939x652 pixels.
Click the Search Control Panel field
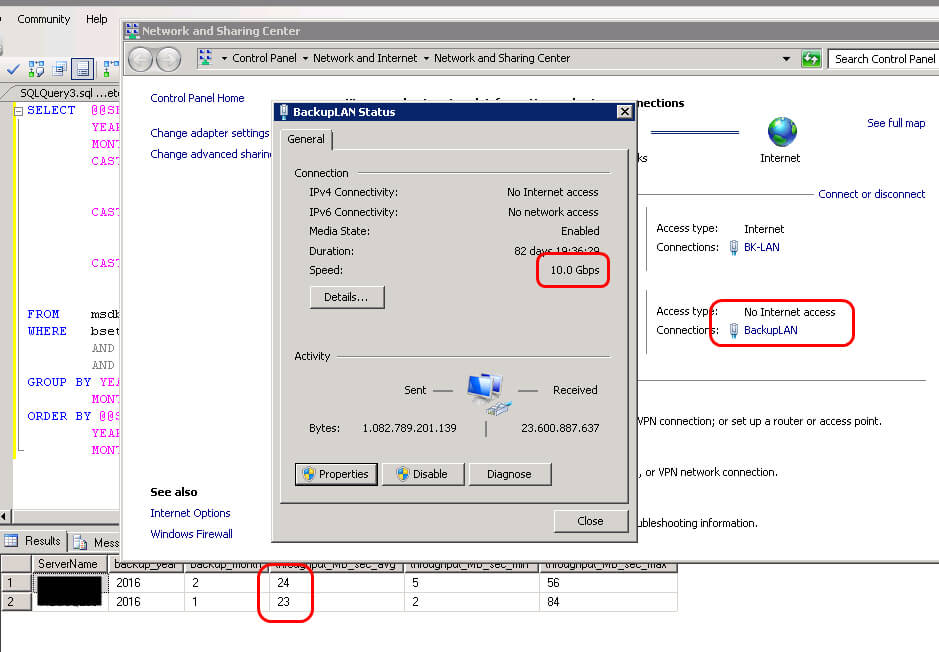pos(883,59)
